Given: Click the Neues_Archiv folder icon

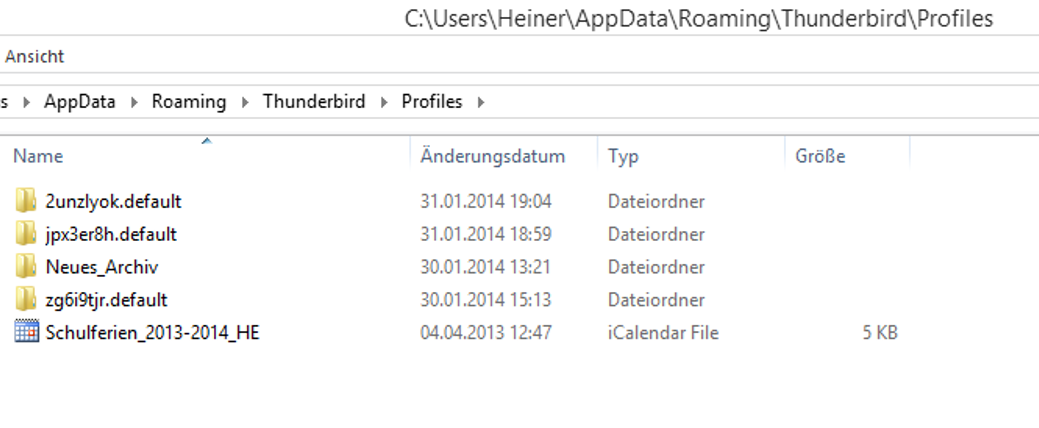Looking at the screenshot, I should (x=26, y=267).
